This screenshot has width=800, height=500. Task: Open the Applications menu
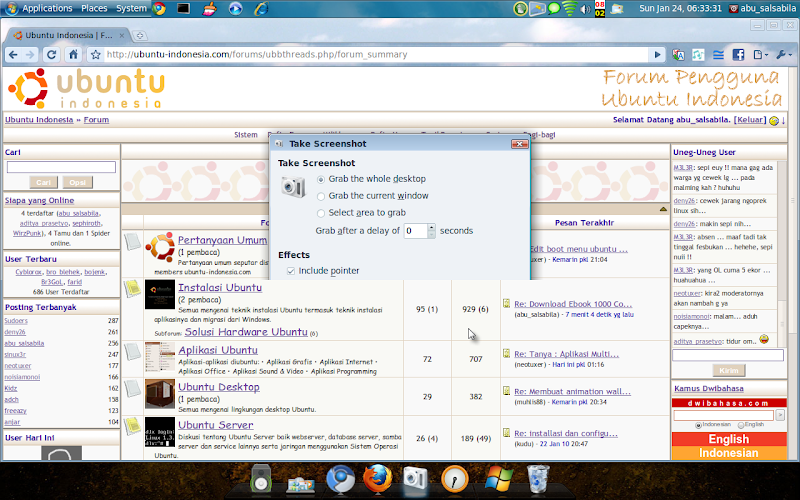click(x=47, y=8)
